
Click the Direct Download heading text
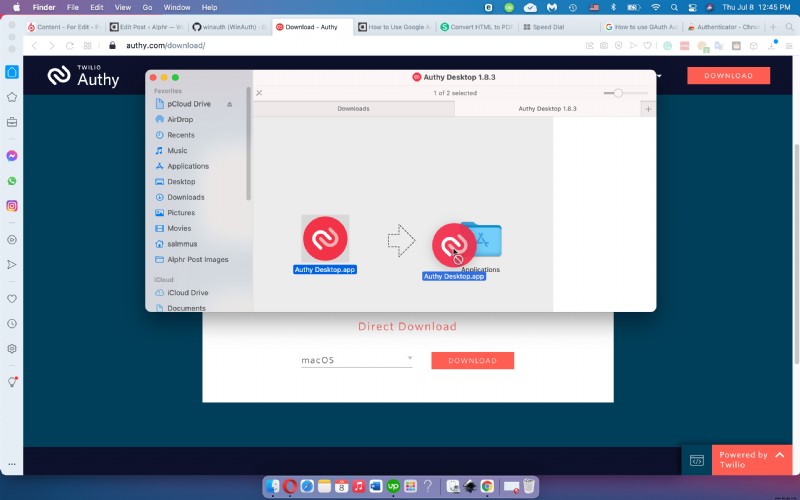[x=407, y=327]
